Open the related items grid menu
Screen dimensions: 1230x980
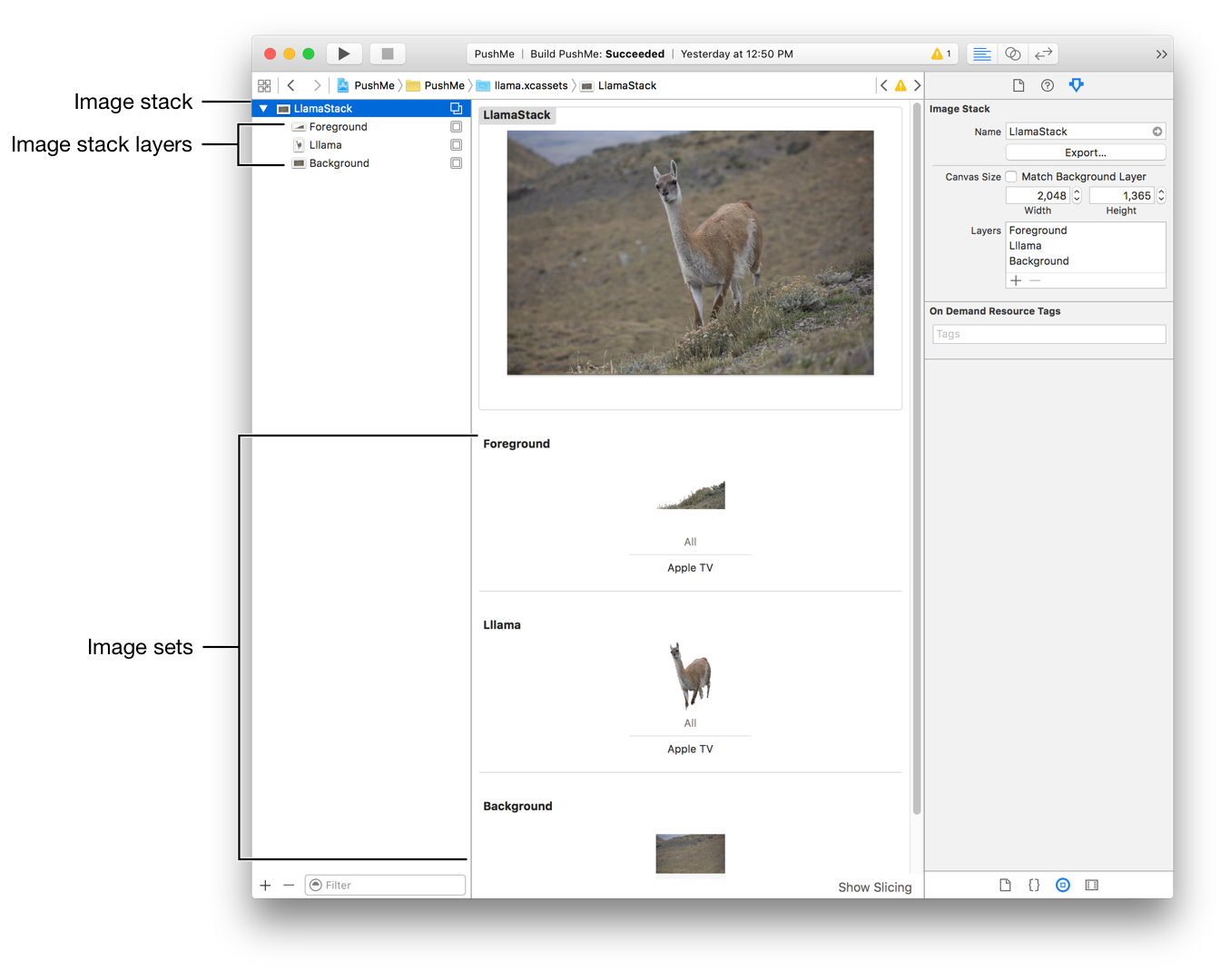(264, 85)
